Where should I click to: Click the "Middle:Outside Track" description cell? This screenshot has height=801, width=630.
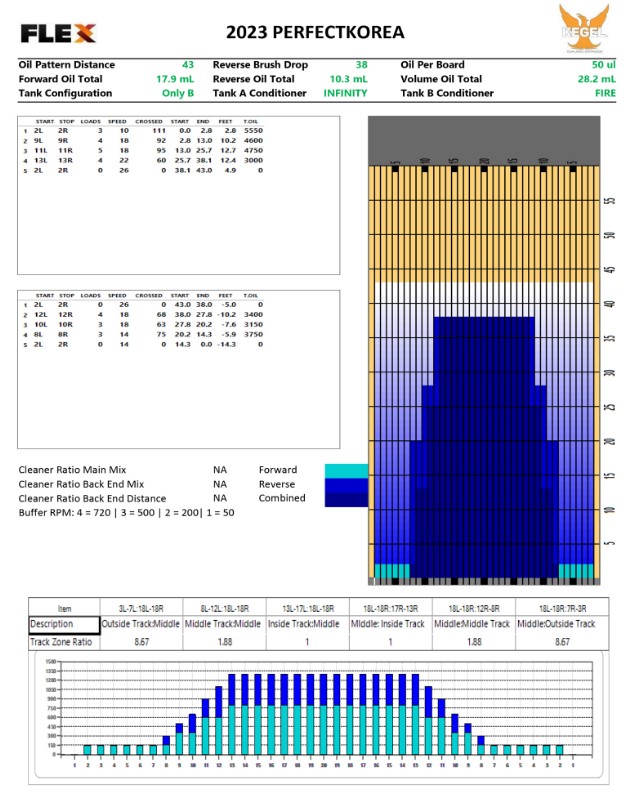562,624
